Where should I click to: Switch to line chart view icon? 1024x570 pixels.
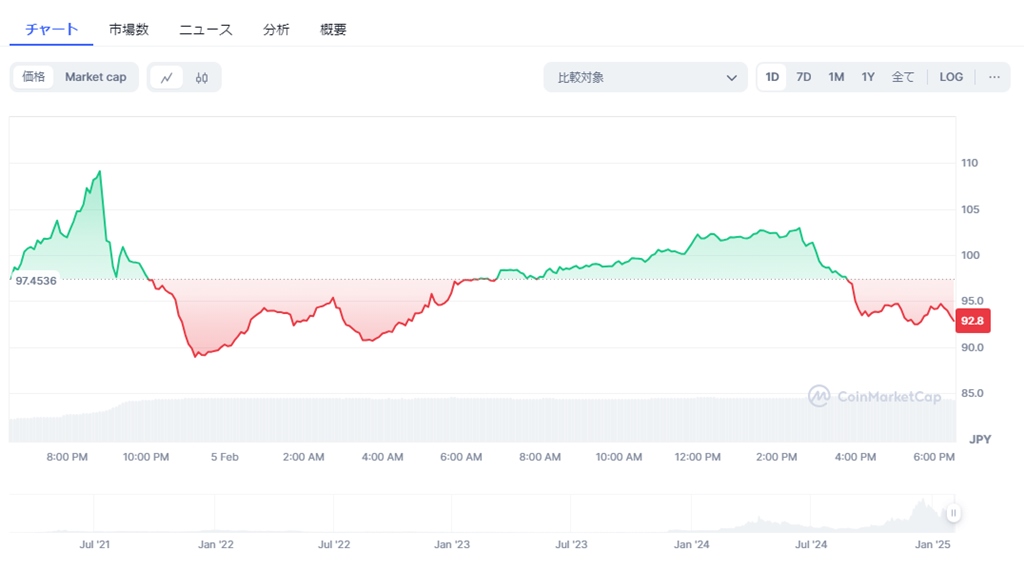[167, 77]
